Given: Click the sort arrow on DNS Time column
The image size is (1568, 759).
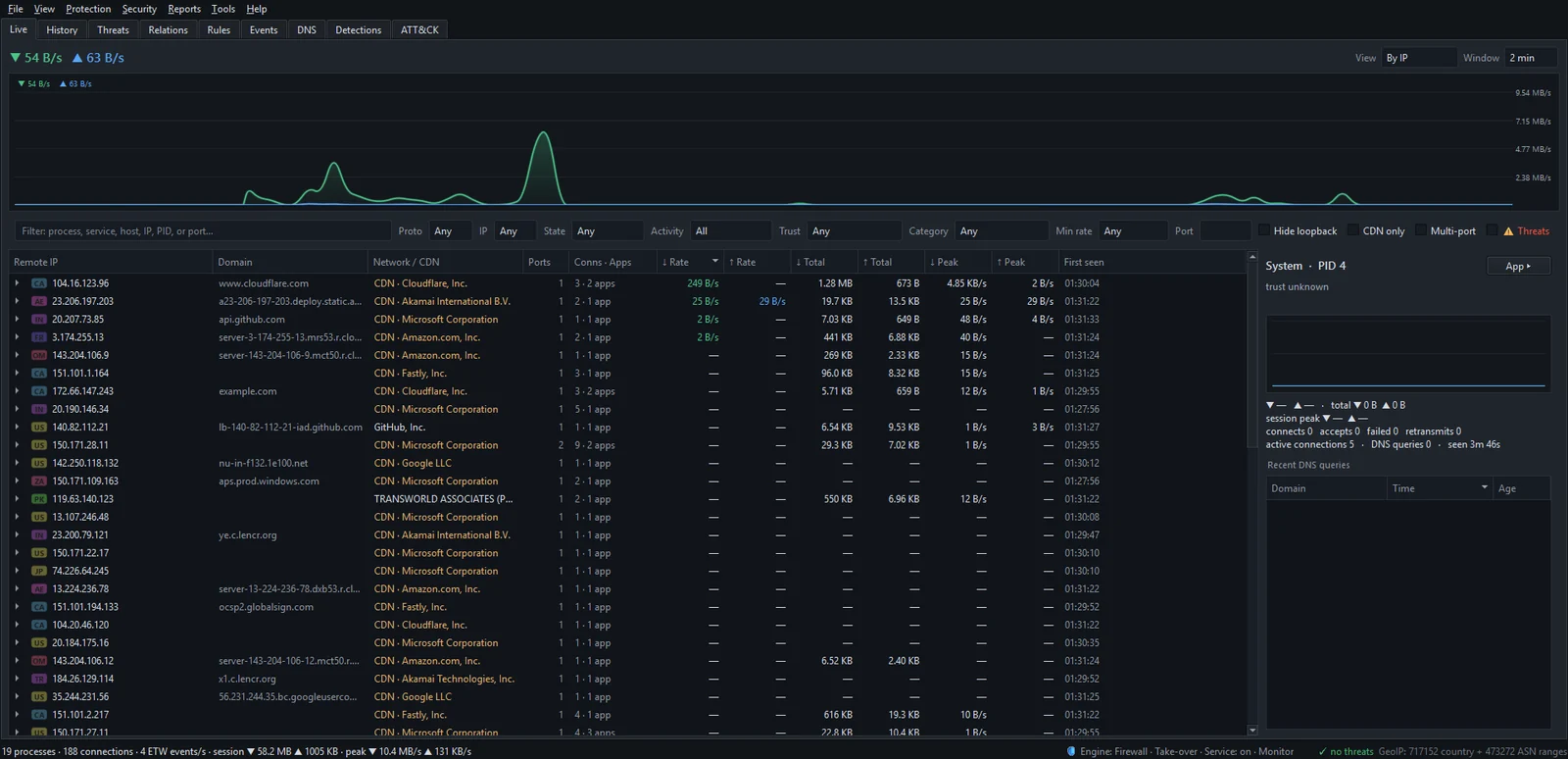Looking at the screenshot, I should [x=1484, y=487].
